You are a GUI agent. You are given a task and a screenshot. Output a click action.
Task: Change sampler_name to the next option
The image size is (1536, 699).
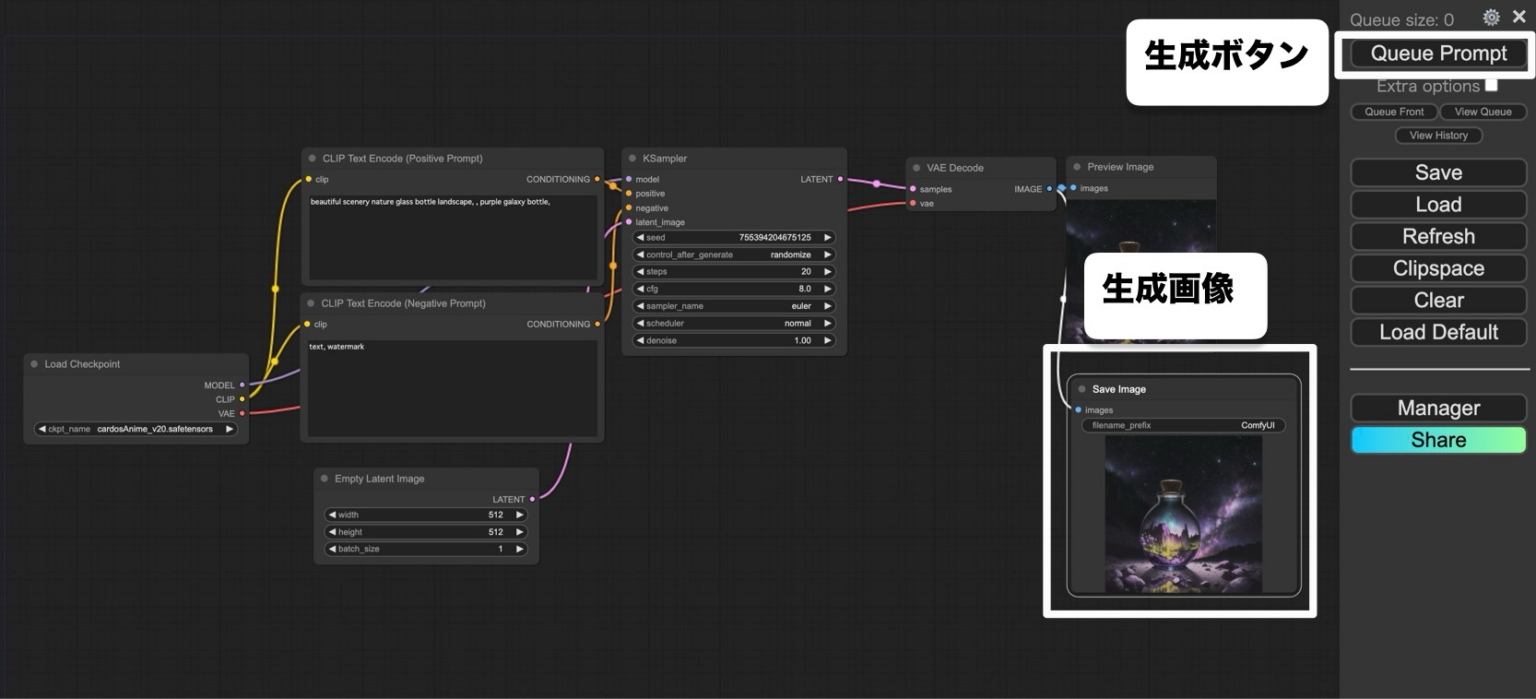coord(827,306)
